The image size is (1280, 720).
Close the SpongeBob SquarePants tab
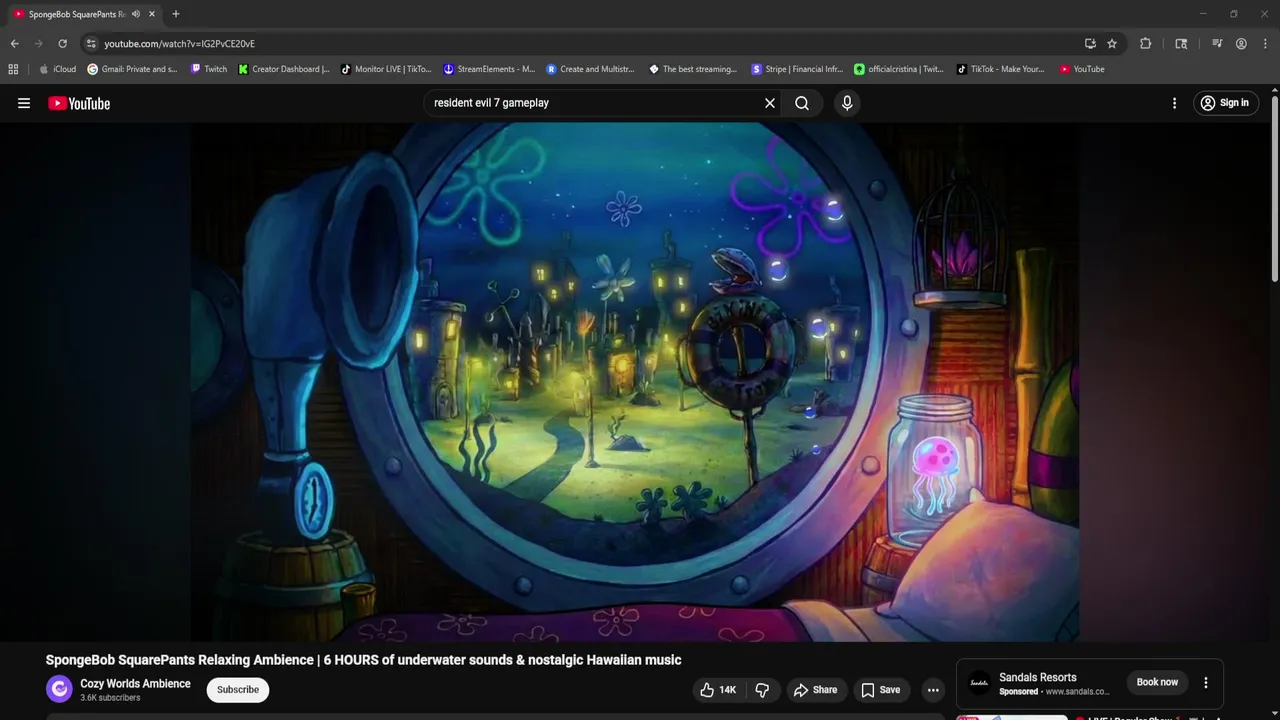click(x=152, y=14)
